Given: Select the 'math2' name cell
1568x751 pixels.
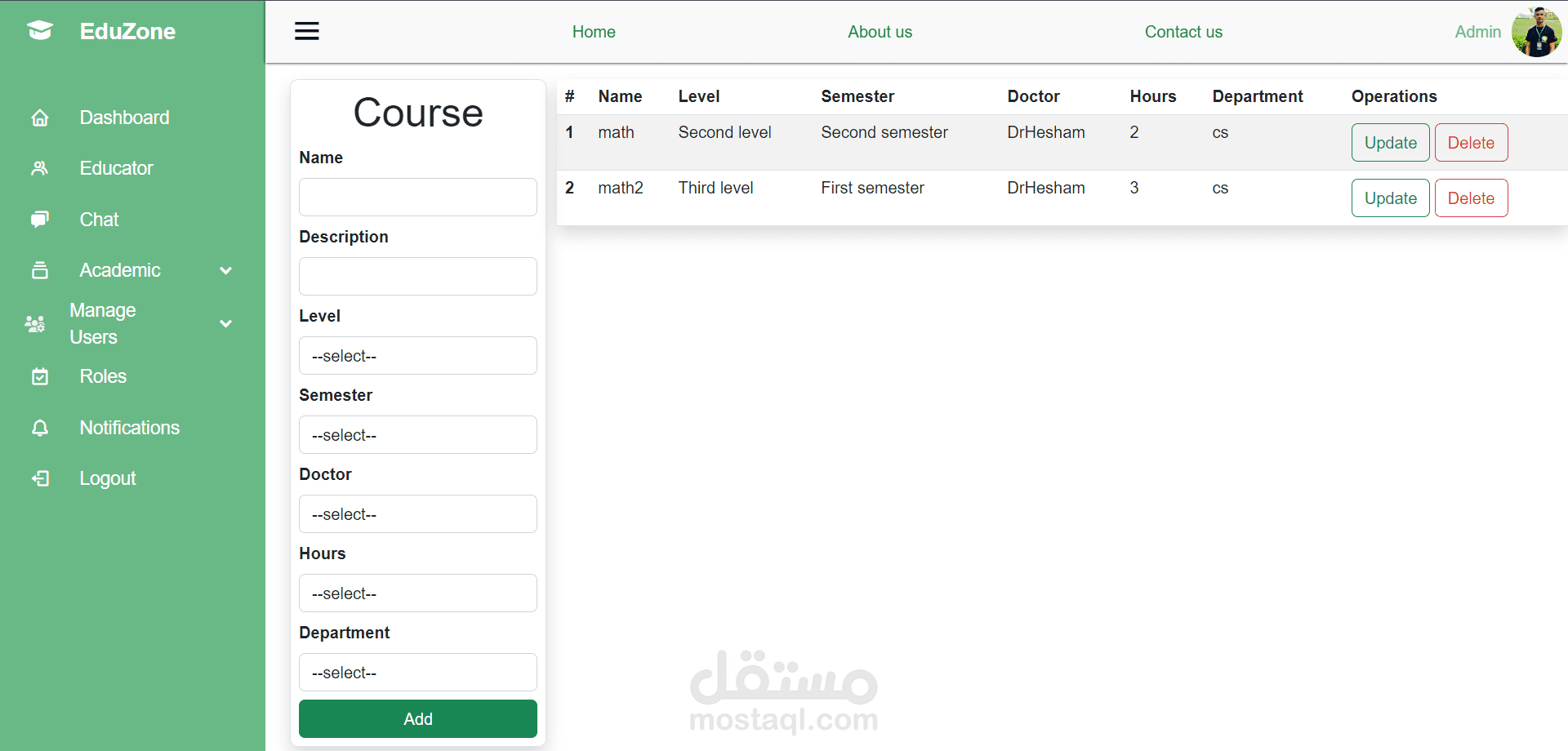Looking at the screenshot, I should [x=621, y=188].
